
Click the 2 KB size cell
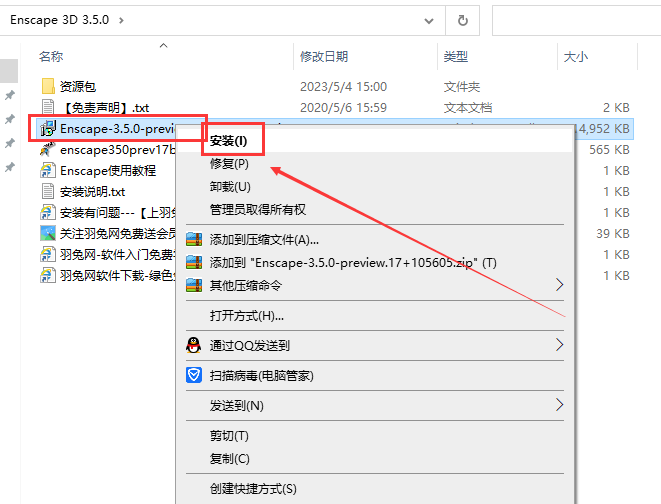(x=616, y=107)
